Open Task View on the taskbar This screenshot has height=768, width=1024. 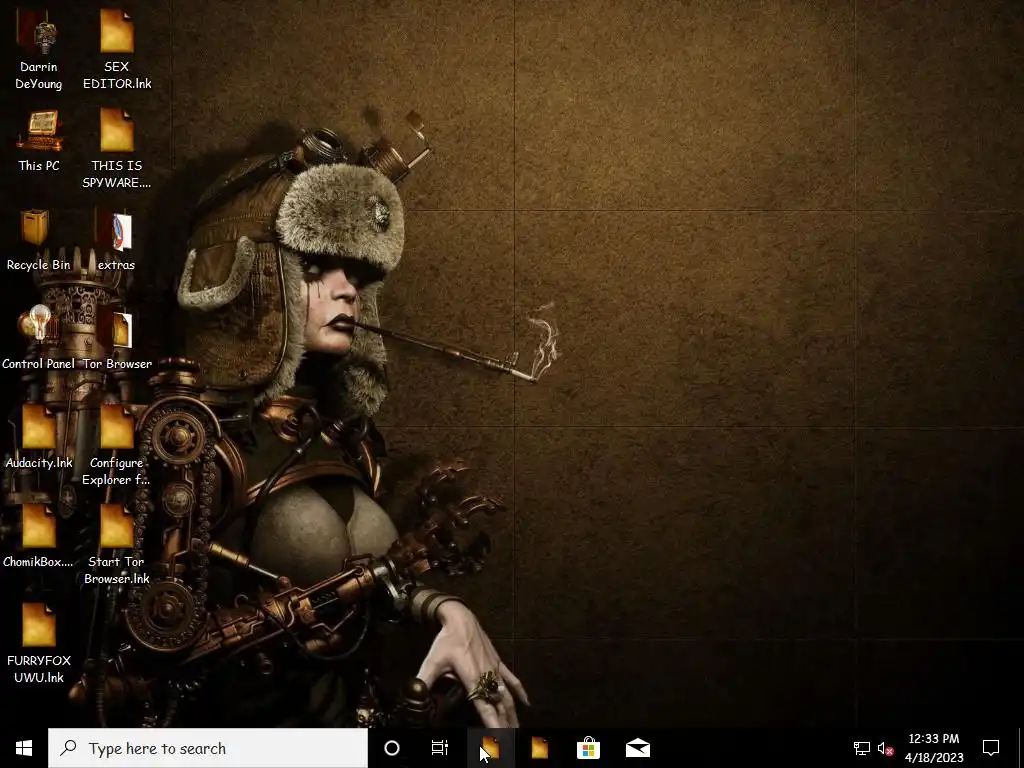(x=440, y=748)
